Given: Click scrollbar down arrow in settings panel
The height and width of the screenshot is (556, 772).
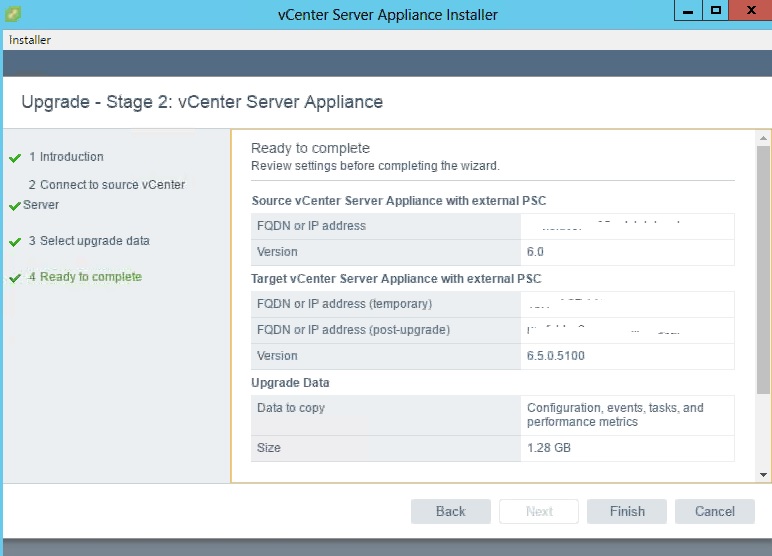Looking at the screenshot, I should pos(763,474).
